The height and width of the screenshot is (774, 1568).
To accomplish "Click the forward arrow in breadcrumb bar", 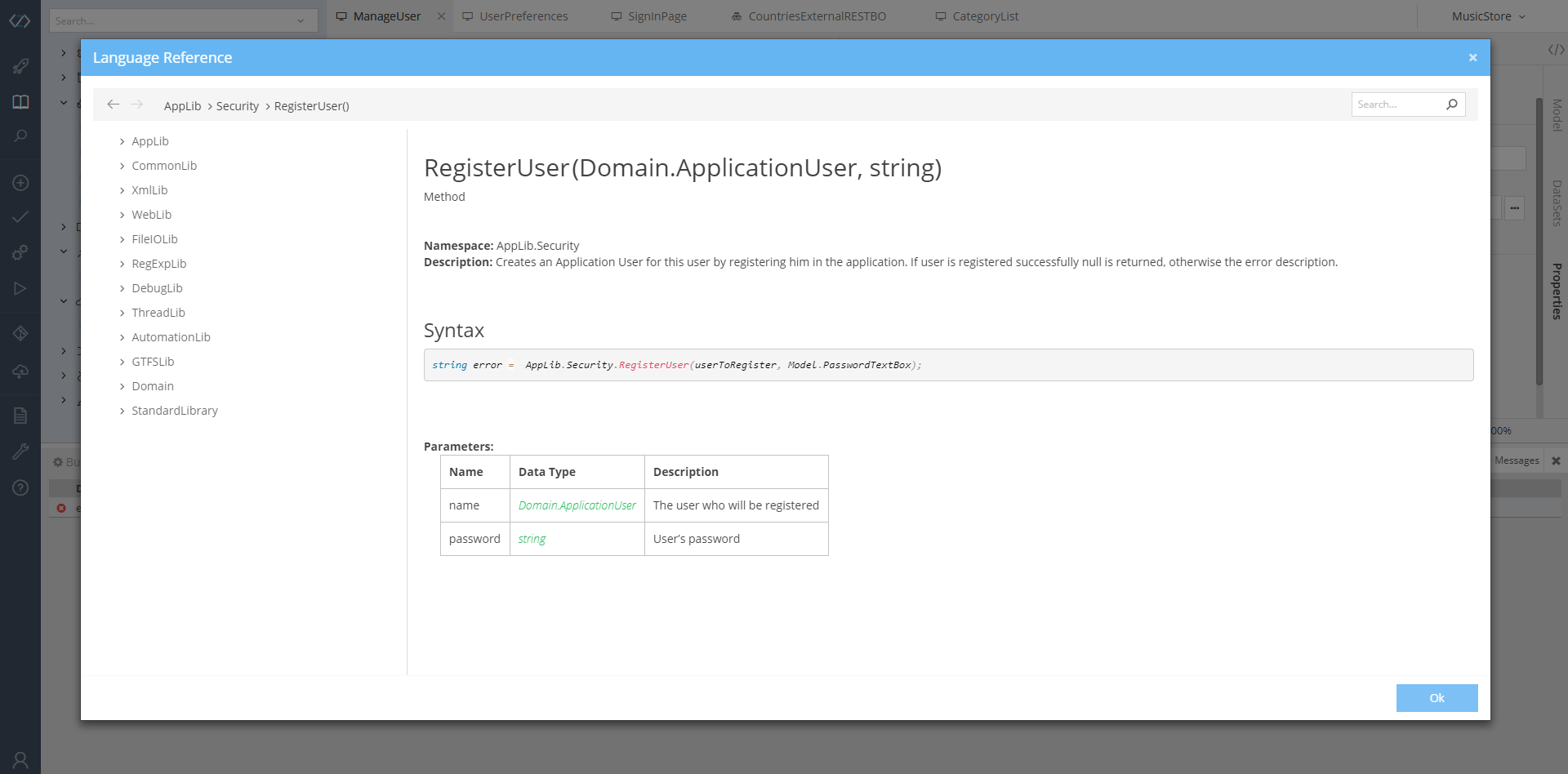I will tap(137, 105).
